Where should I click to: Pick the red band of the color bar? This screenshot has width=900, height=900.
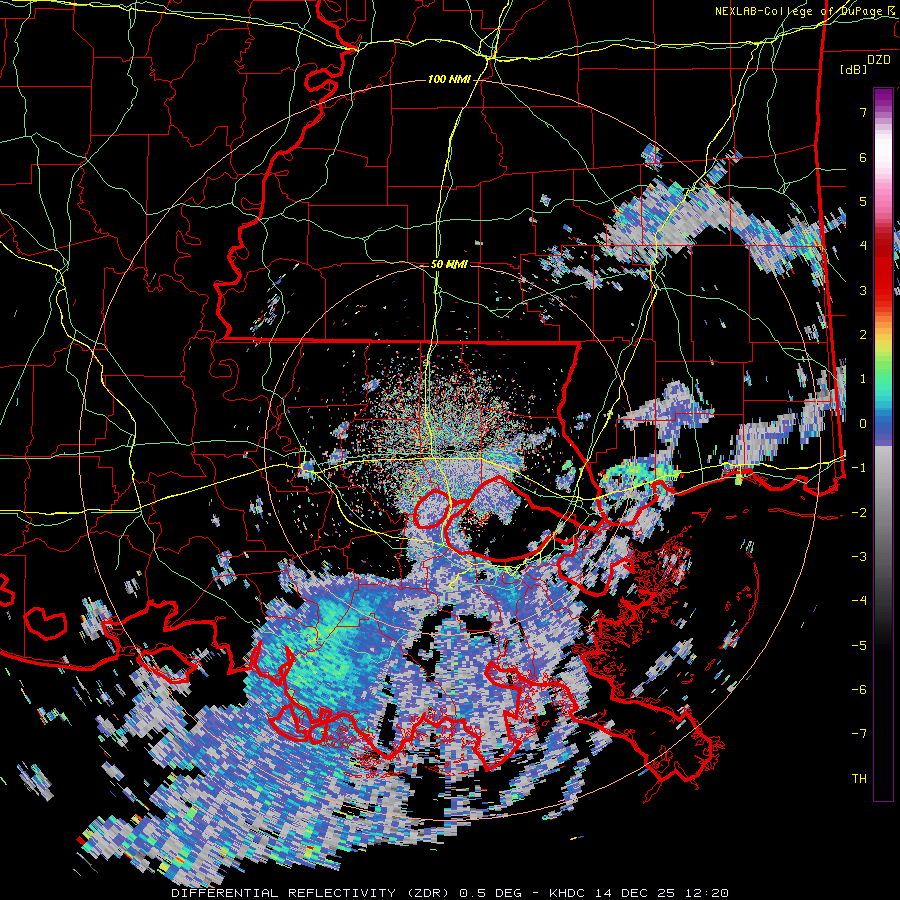click(x=883, y=270)
